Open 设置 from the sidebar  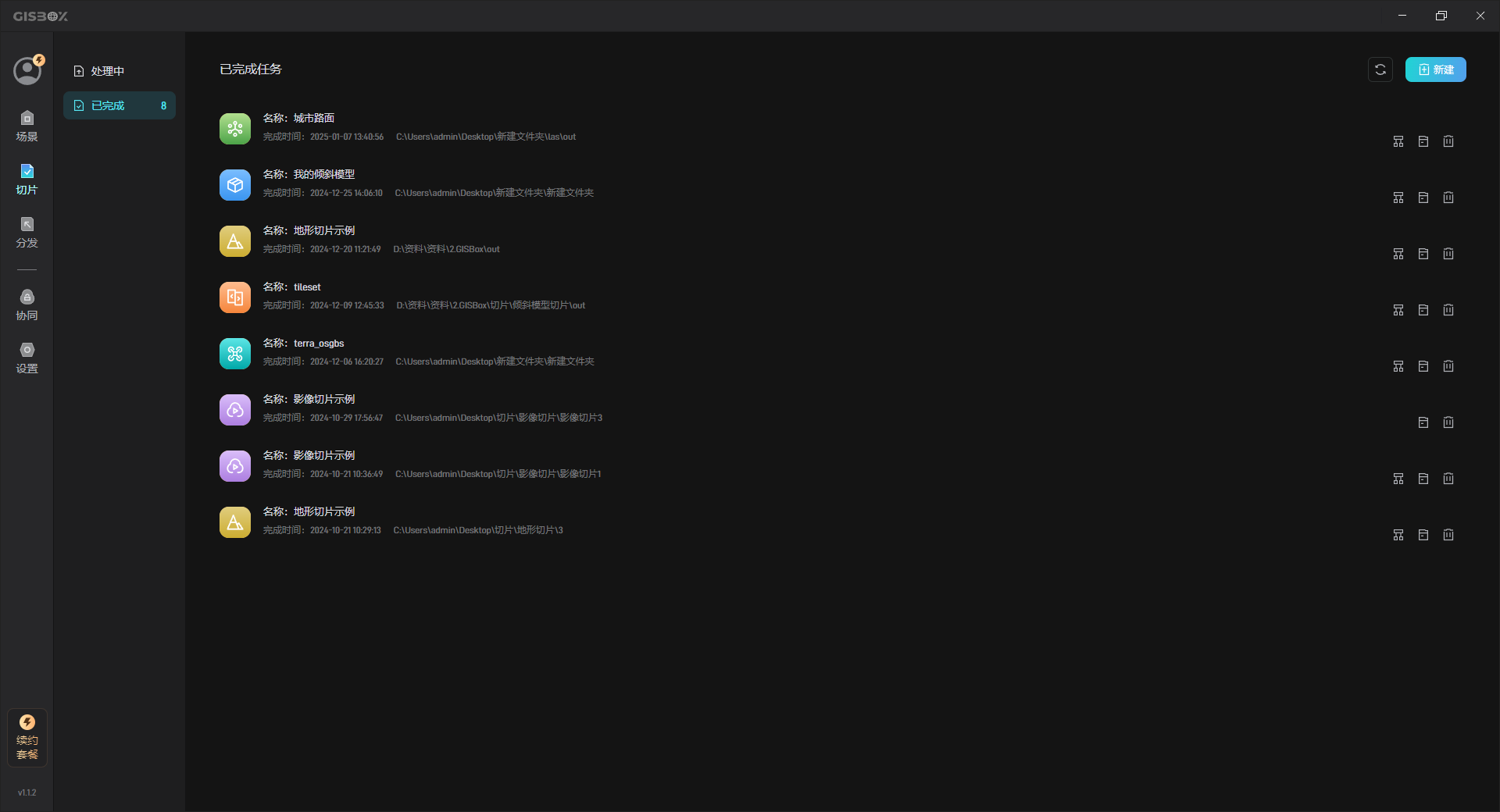point(27,358)
